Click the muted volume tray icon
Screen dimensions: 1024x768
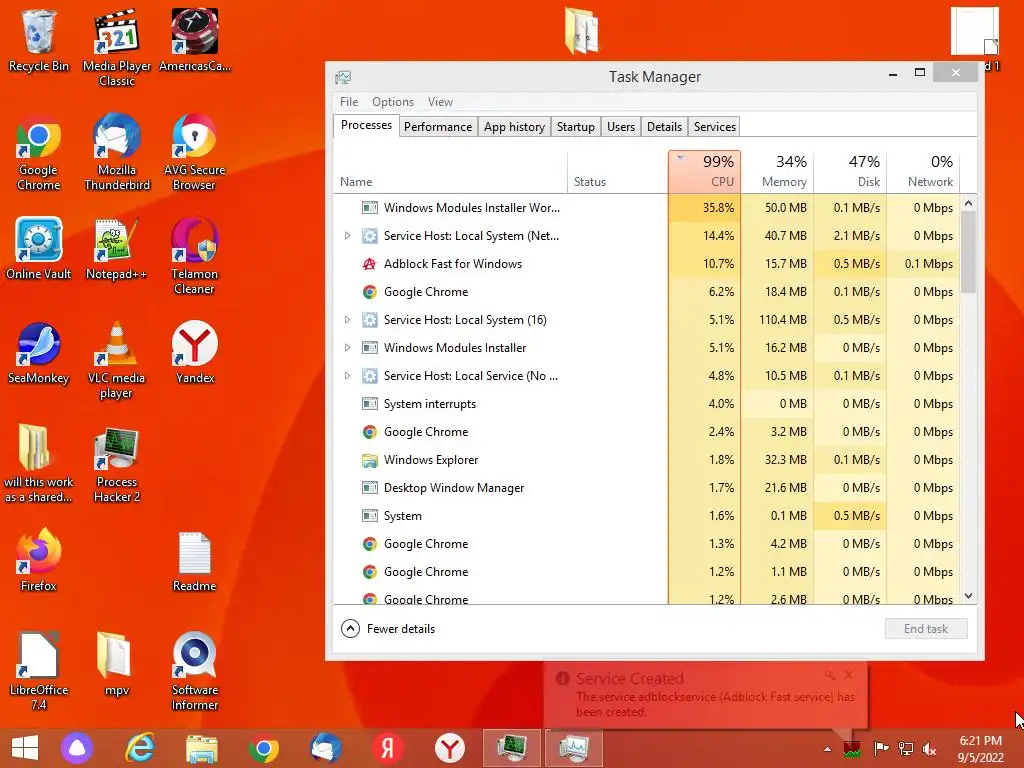(x=929, y=749)
